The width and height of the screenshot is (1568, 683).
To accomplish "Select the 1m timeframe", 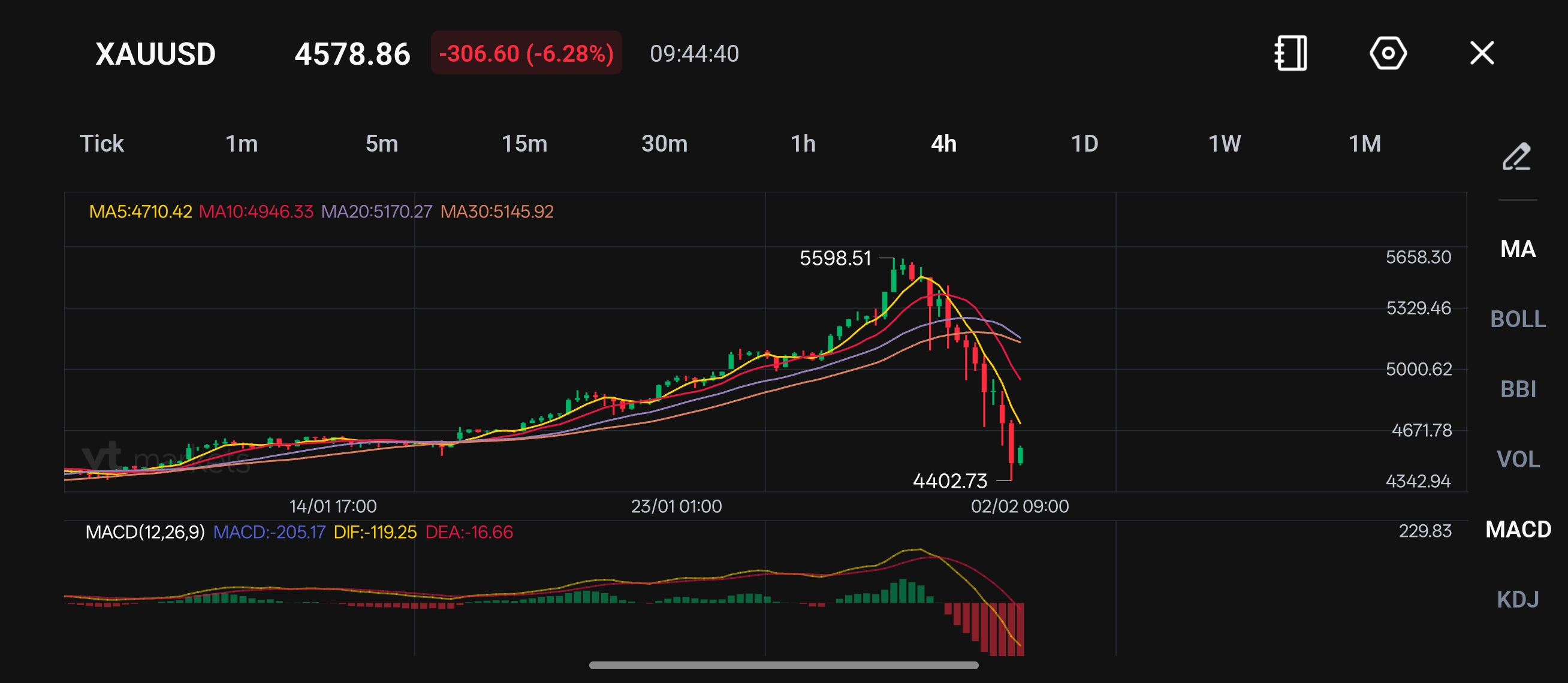I will tap(242, 144).
